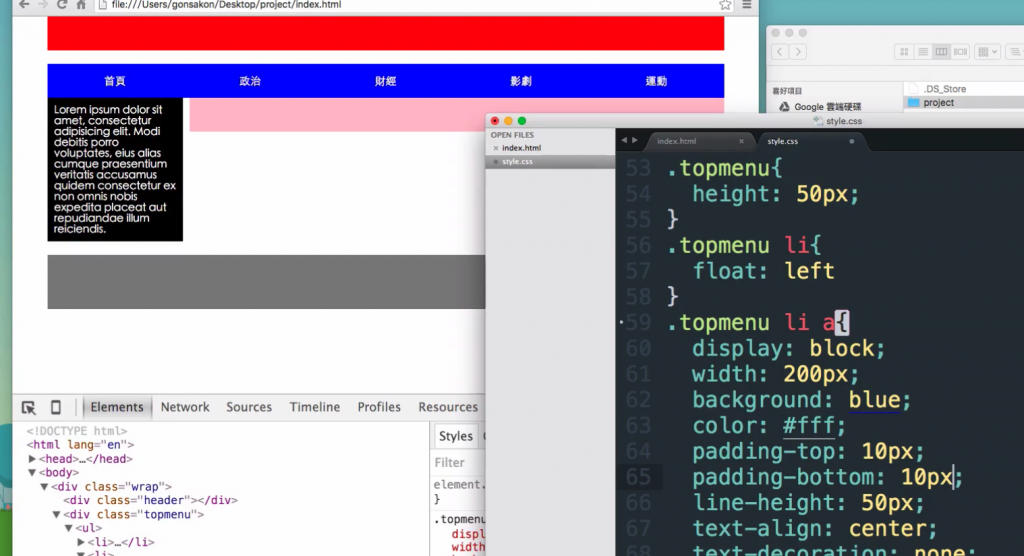Open index.html in Sublime's open files list
Screen dimensions: 1024x556
click(x=521, y=148)
